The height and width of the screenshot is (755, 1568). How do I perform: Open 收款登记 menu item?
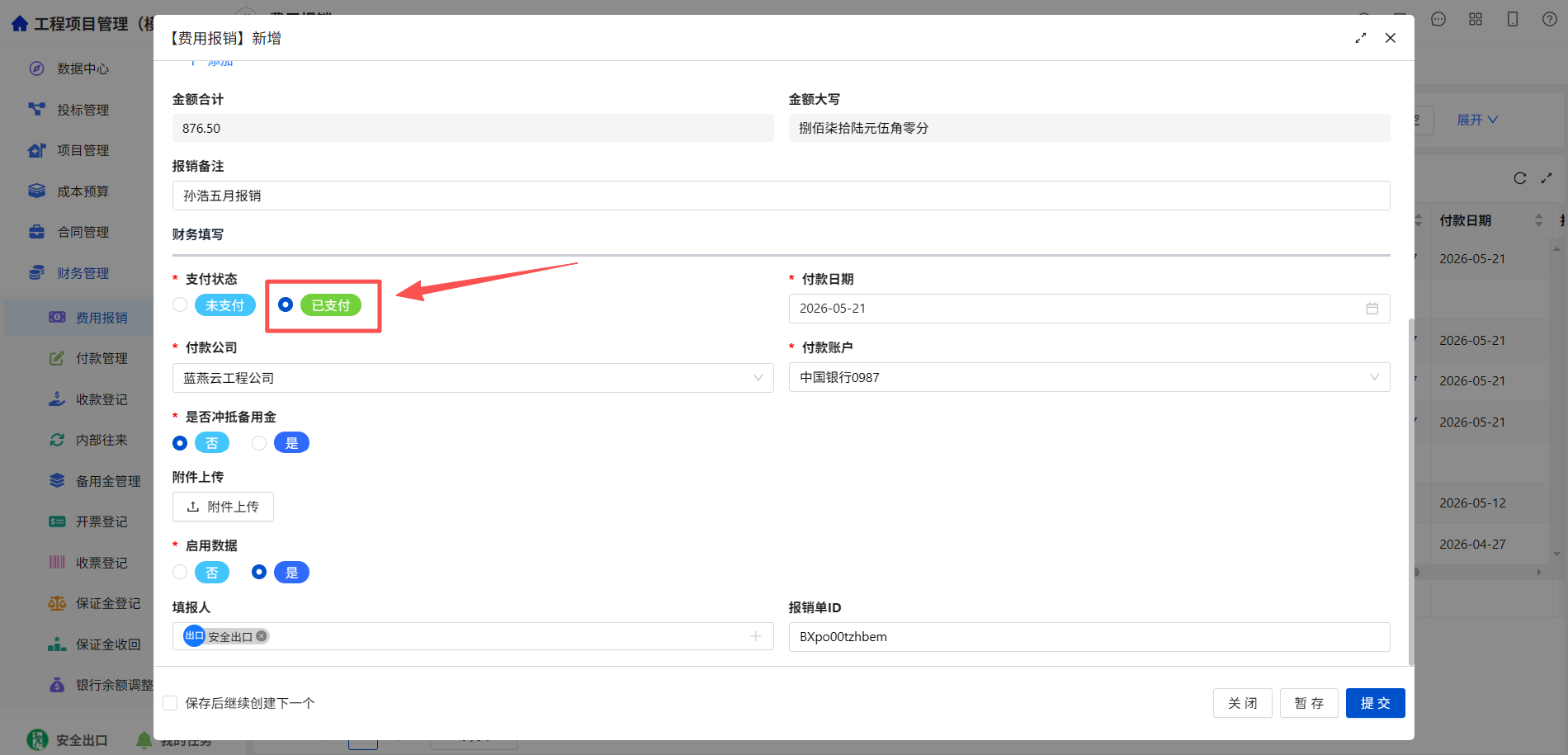[x=102, y=399]
